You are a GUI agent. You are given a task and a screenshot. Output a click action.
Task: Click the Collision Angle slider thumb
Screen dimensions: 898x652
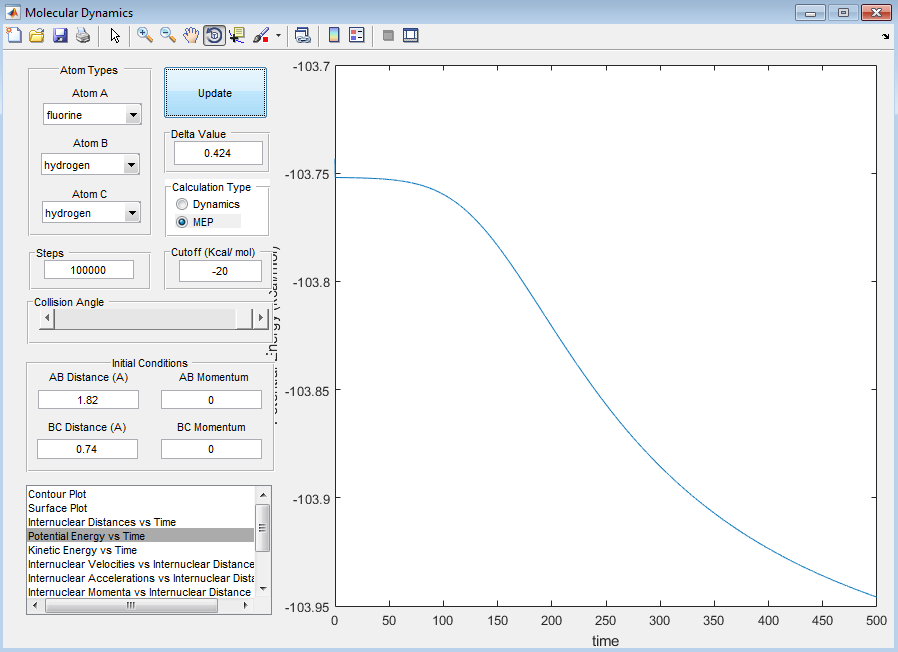[245, 318]
